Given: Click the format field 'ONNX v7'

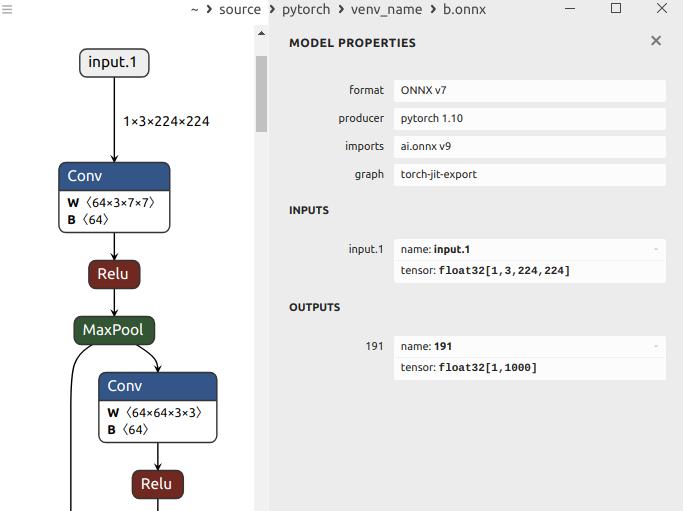Looking at the screenshot, I should (529, 90).
